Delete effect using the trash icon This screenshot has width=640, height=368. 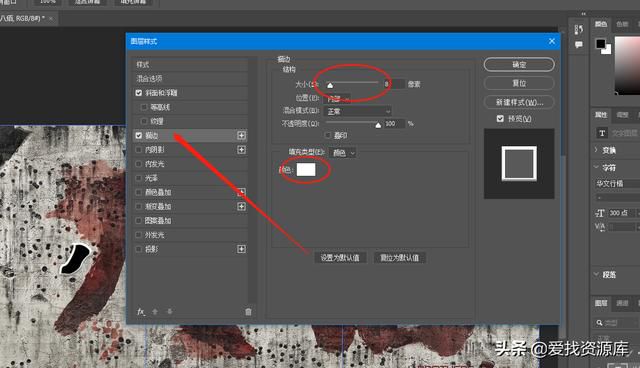pos(248,312)
